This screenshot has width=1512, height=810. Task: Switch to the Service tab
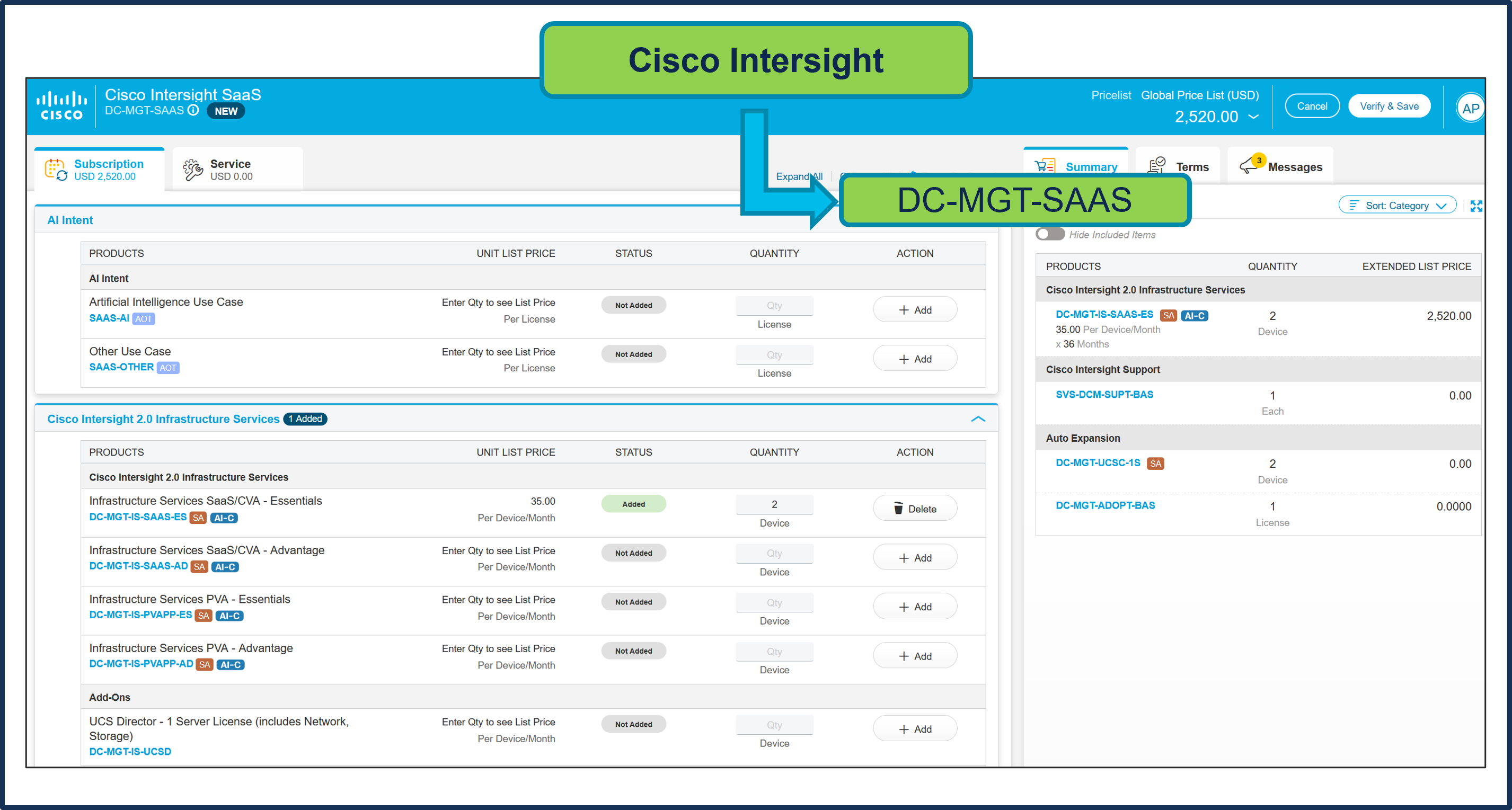point(229,169)
